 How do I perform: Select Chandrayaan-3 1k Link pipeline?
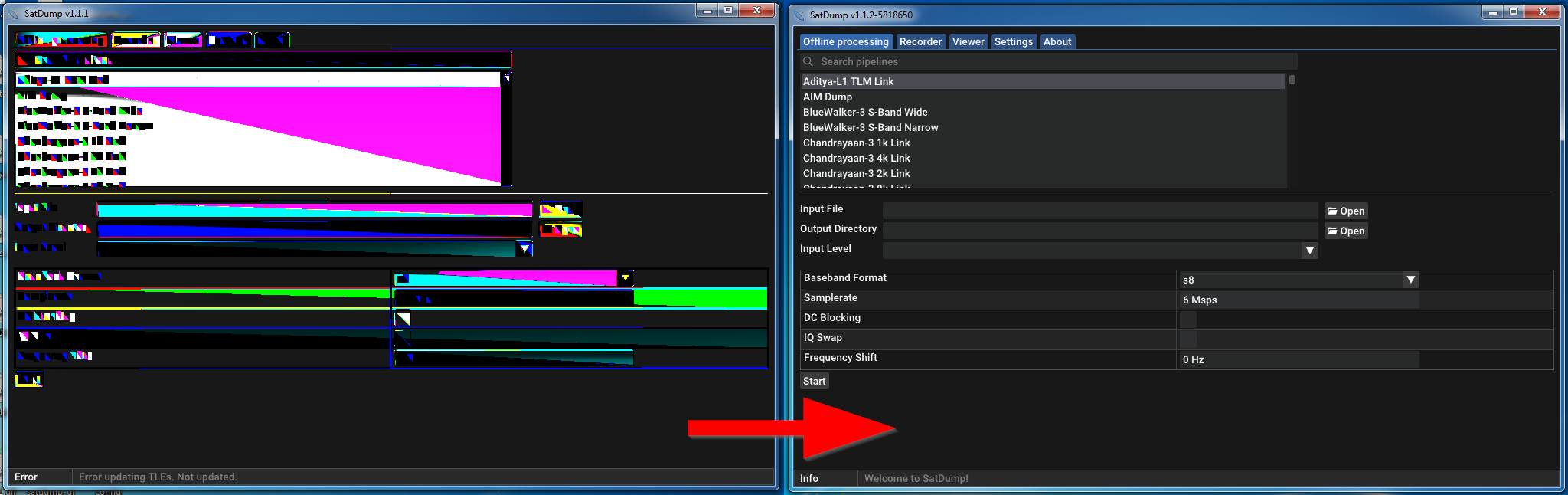[x=1043, y=143]
